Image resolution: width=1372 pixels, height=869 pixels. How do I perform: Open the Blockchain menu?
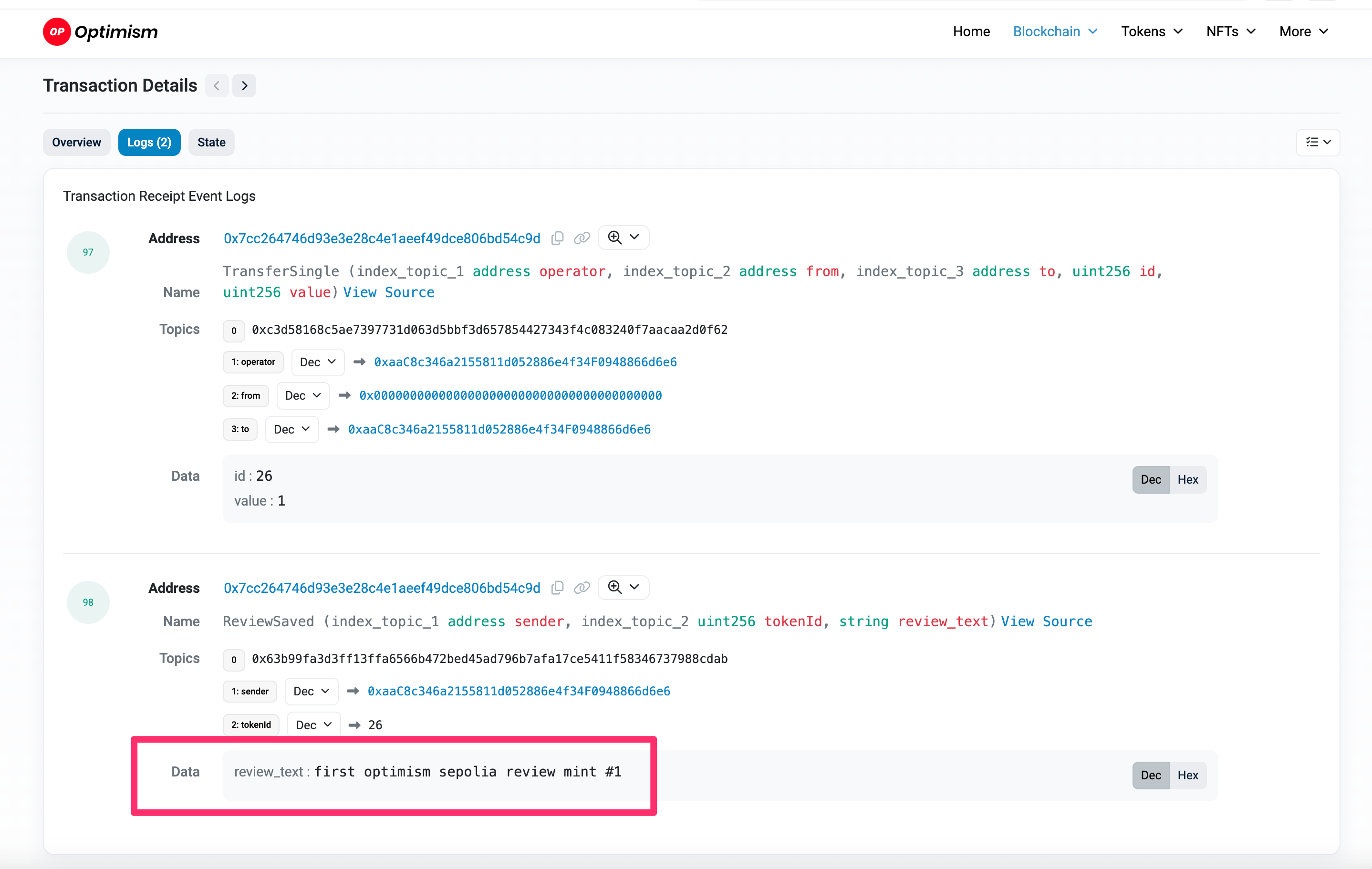pyautogui.click(x=1055, y=31)
